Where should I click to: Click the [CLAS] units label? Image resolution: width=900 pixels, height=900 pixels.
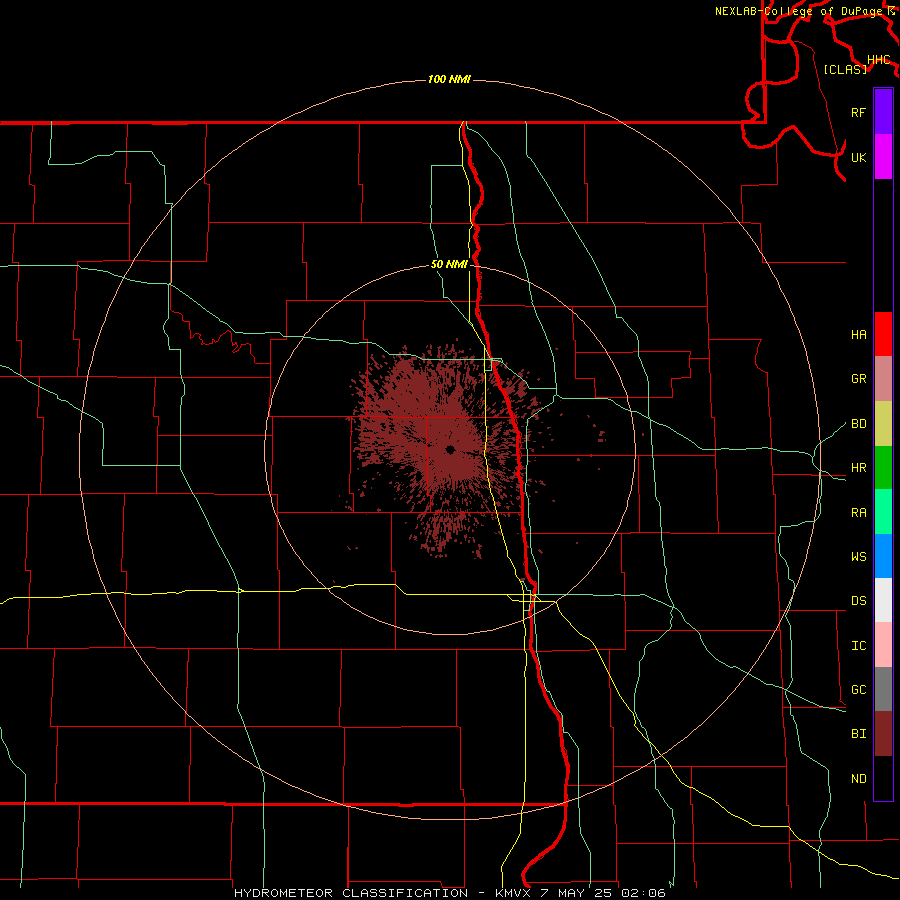coord(845,69)
